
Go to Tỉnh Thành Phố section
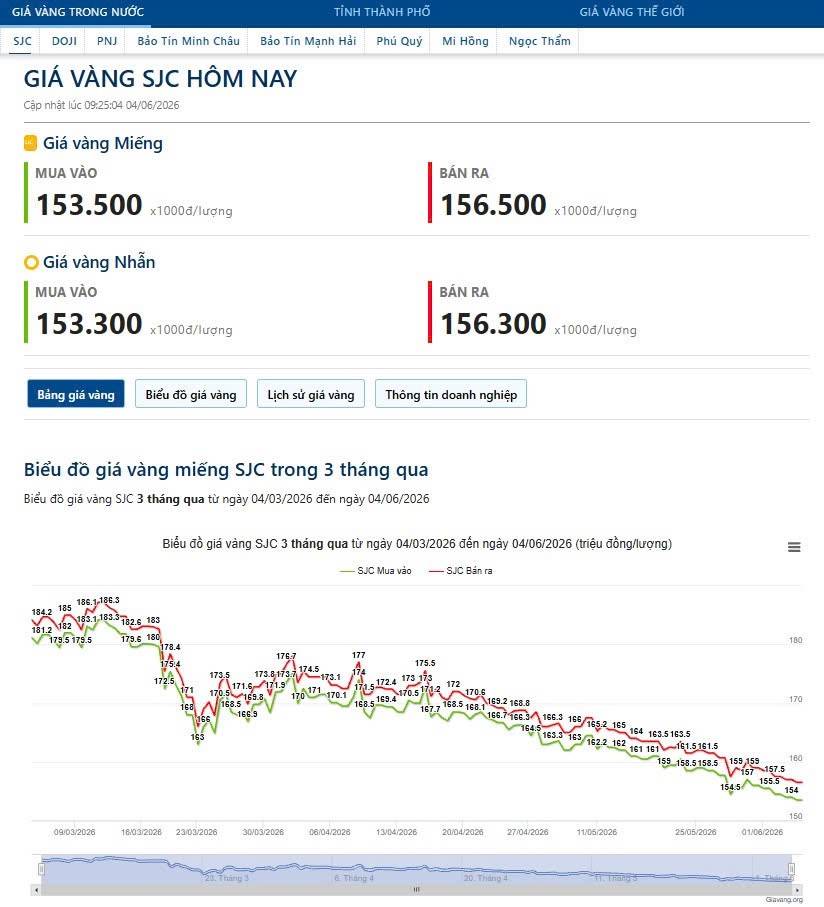point(382,12)
